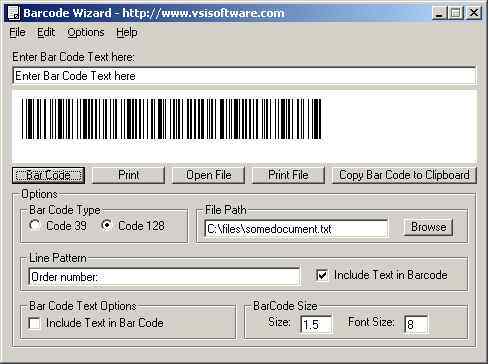Click the 'Bar Code Text Options' group label

pos(83,306)
